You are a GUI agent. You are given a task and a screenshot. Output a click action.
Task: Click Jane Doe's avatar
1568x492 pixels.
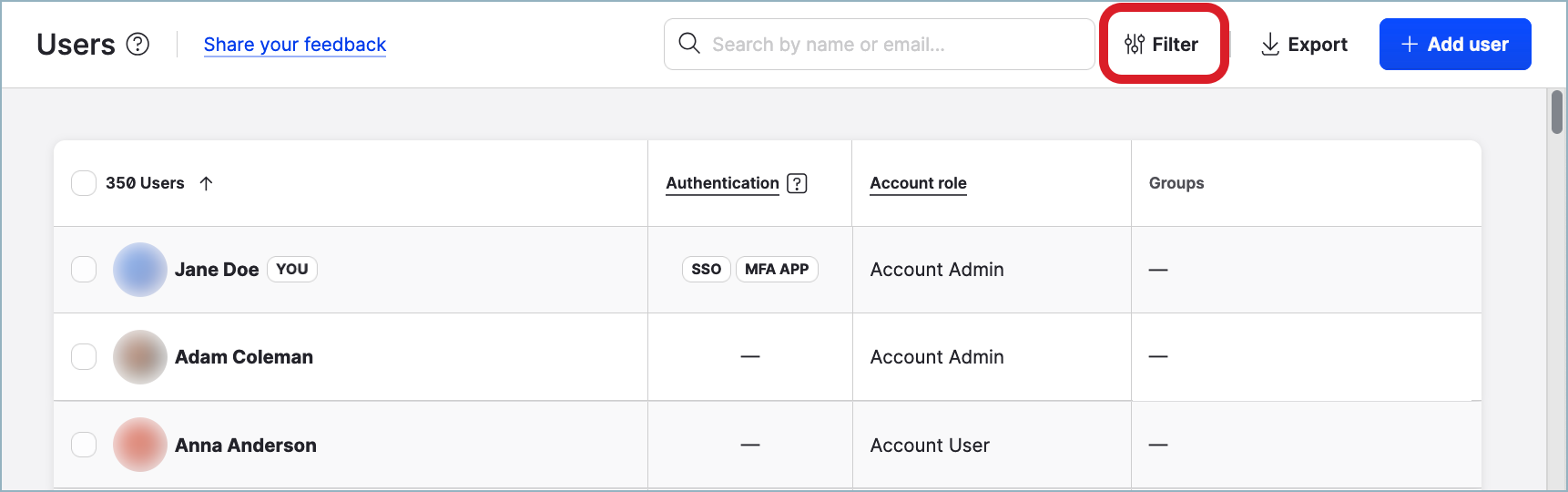point(139,270)
